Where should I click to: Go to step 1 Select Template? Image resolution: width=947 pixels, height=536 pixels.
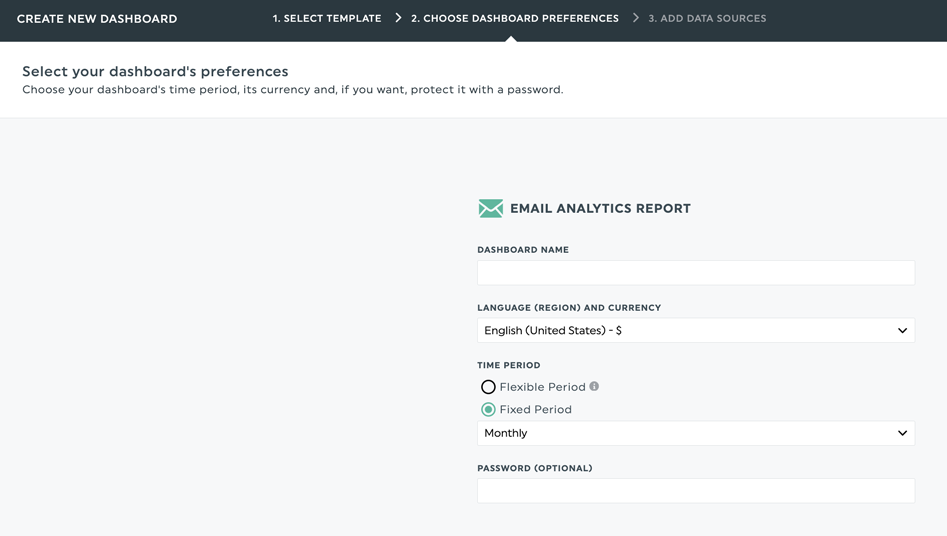(327, 19)
